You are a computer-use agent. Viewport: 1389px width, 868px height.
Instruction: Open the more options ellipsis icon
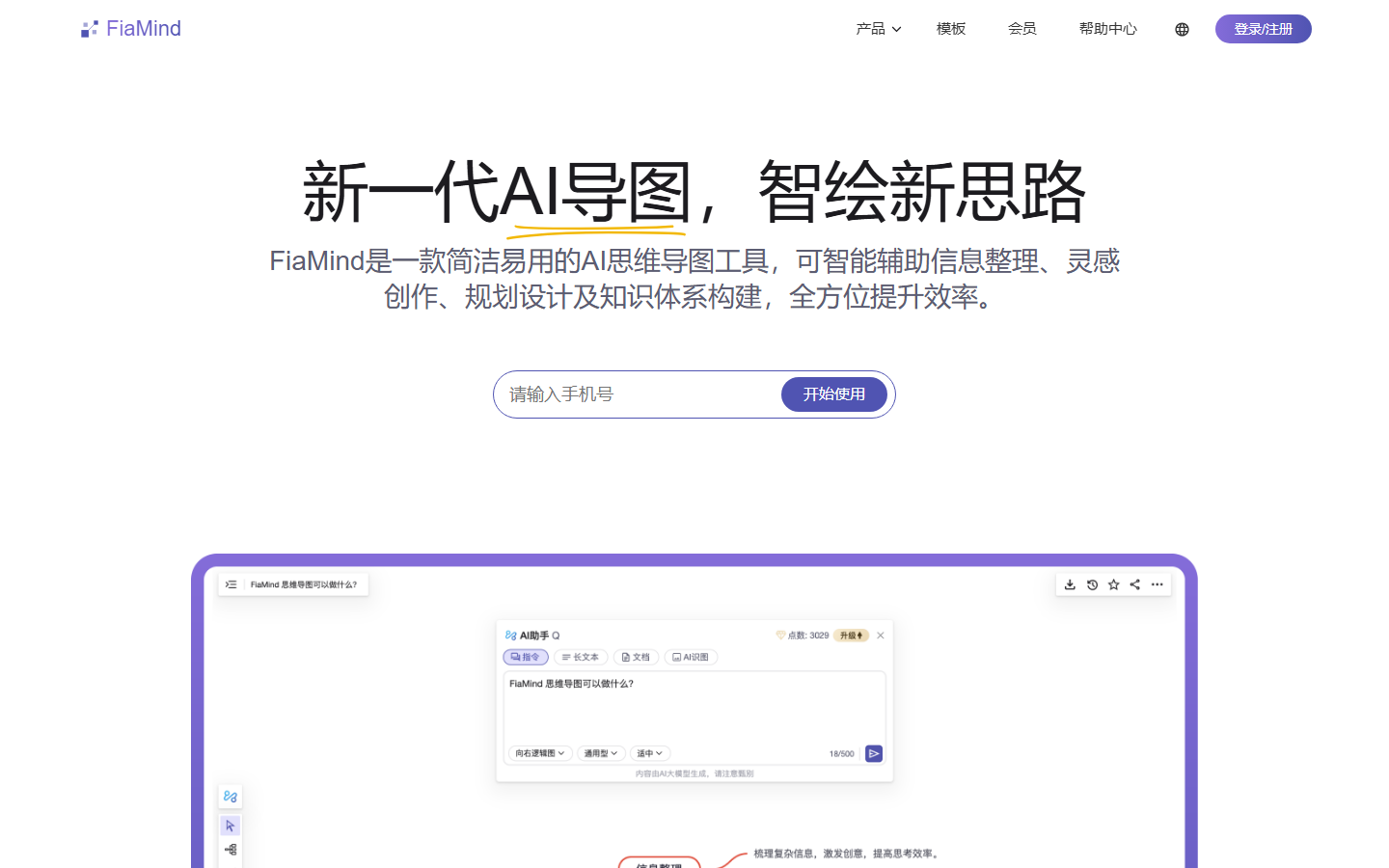pyautogui.click(x=1157, y=584)
